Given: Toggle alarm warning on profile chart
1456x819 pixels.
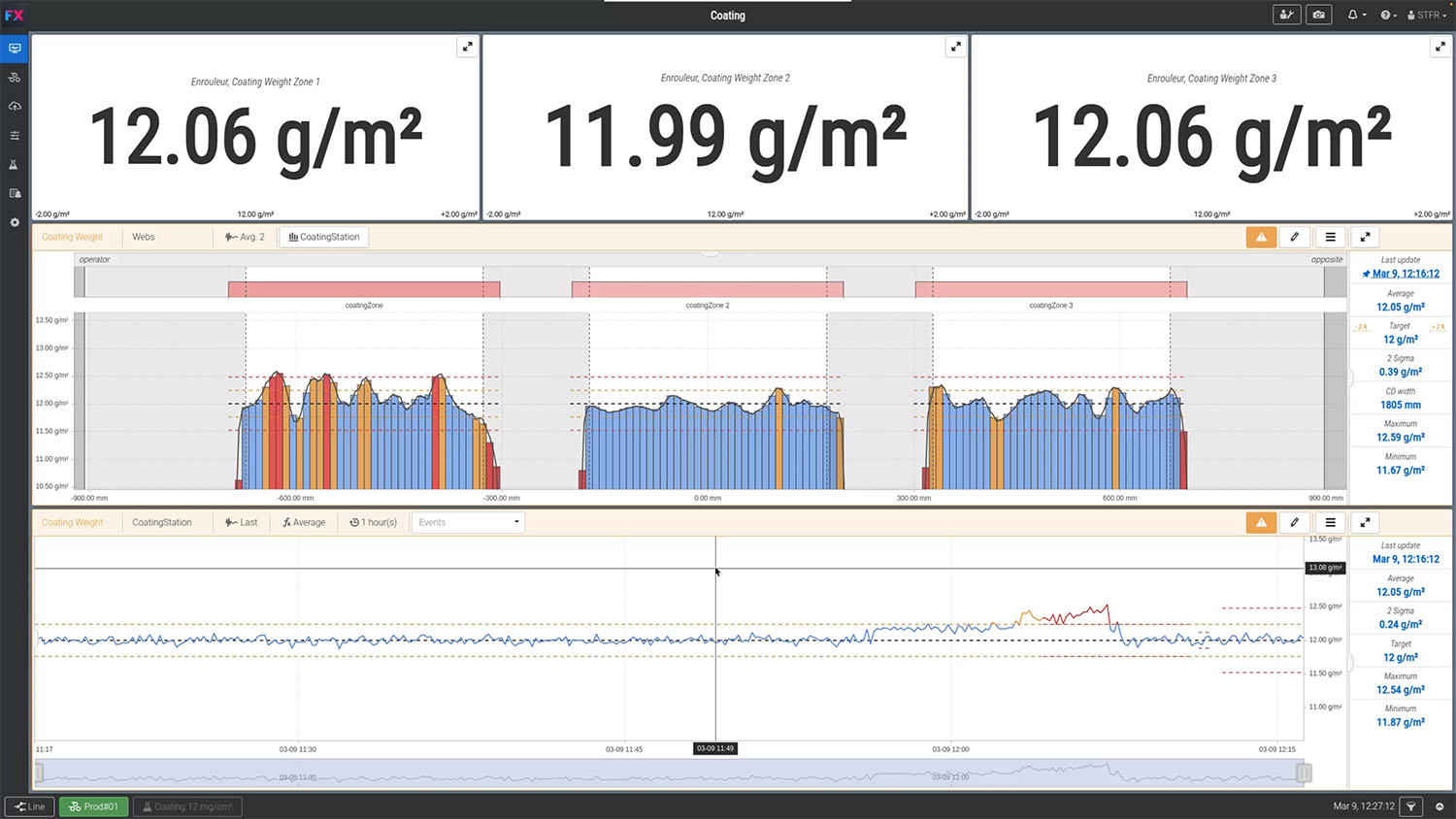Looking at the screenshot, I should (x=1261, y=237).
